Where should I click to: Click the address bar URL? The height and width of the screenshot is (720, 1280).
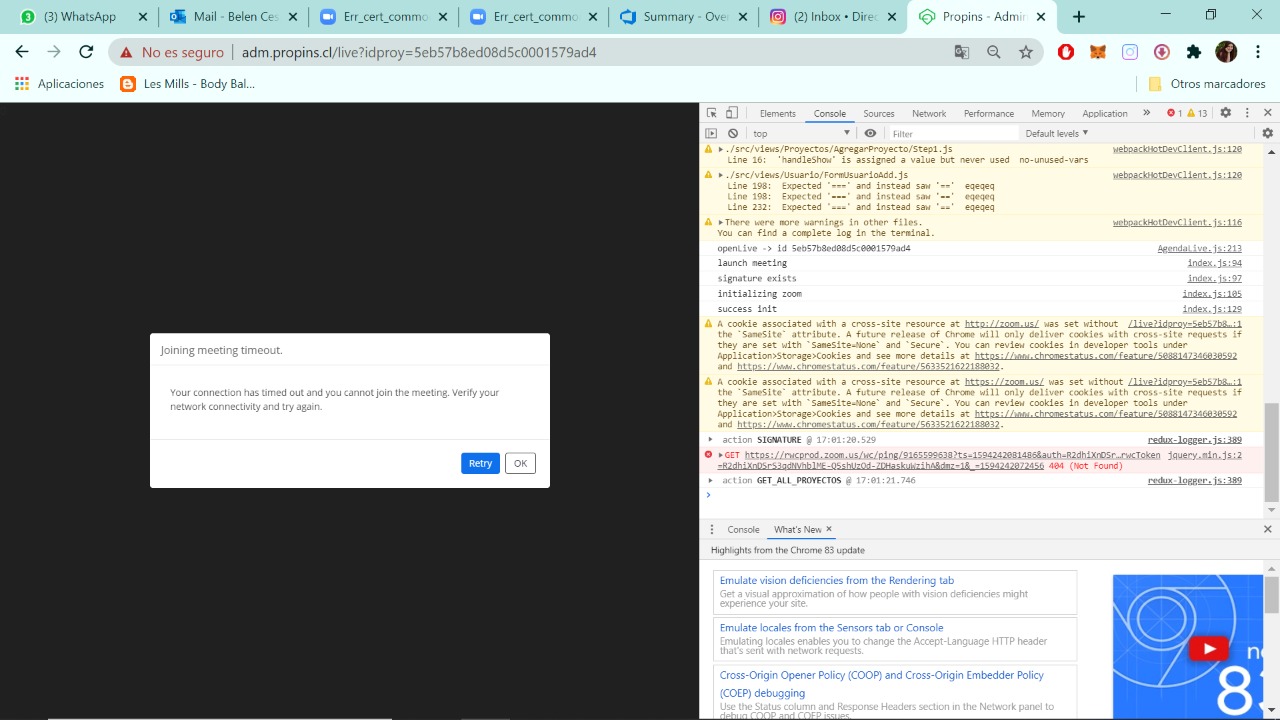pyautogui.click(x=419, y=52)
